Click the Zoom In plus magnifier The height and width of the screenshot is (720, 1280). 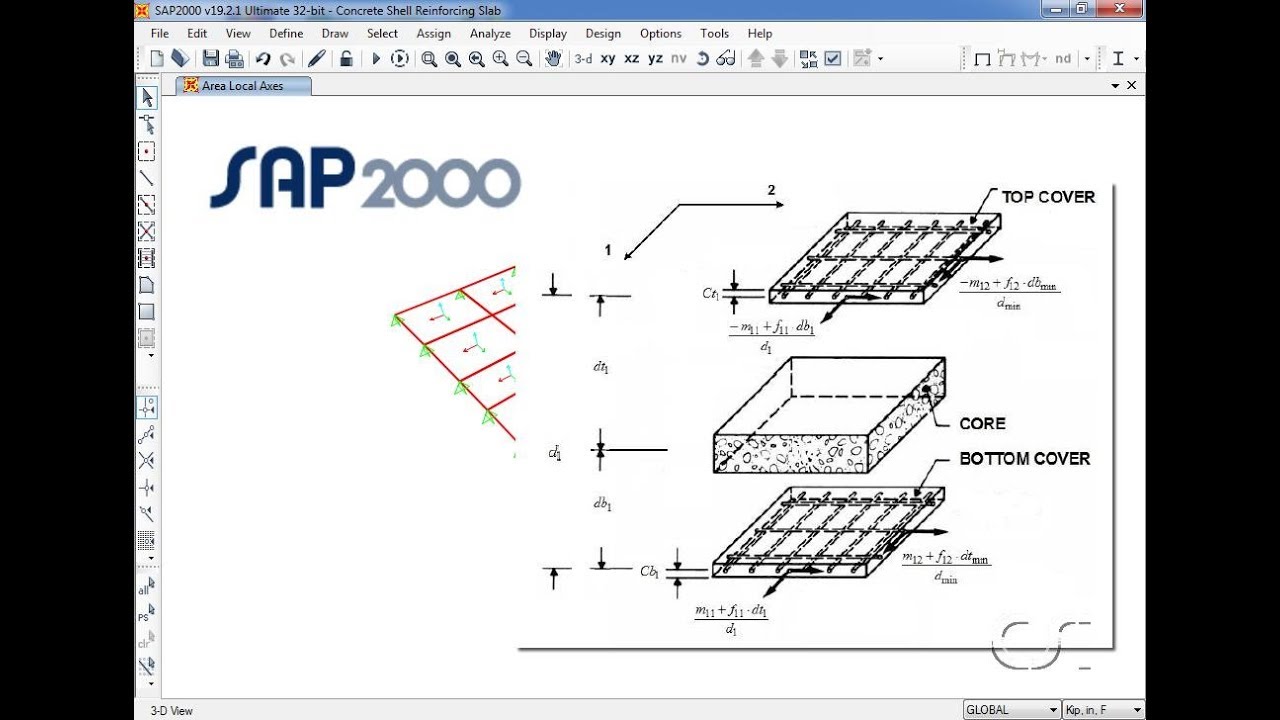[501, 59]
